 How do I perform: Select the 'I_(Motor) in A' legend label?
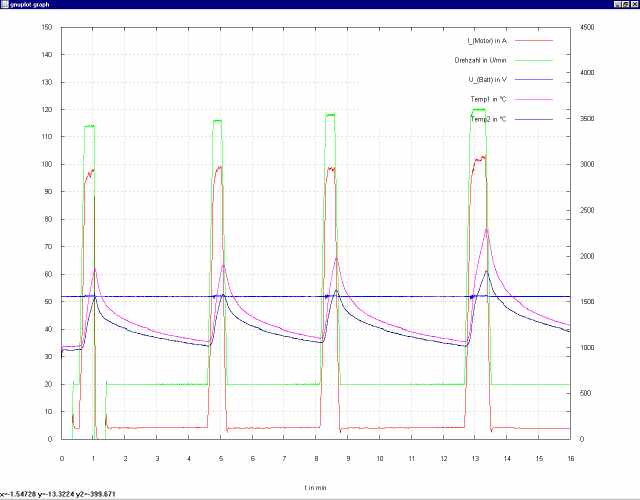pos(487,41)
